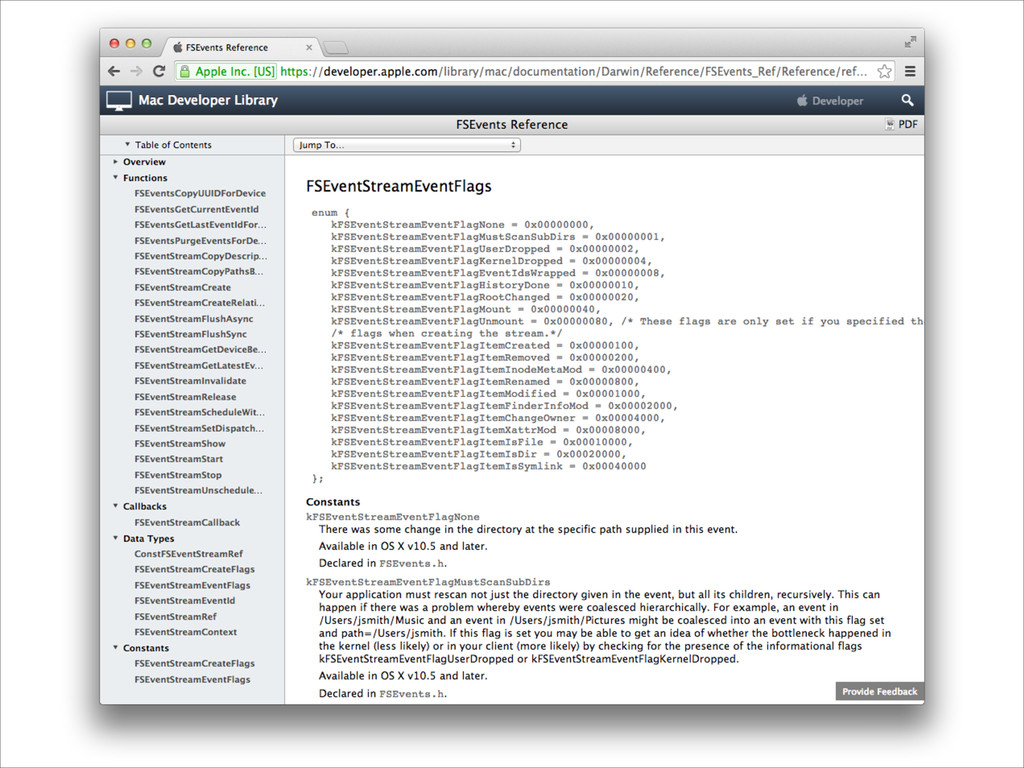
Task: Open FSEventStreamContext data type
Action: pyautogui.click(x=185, y=632)
